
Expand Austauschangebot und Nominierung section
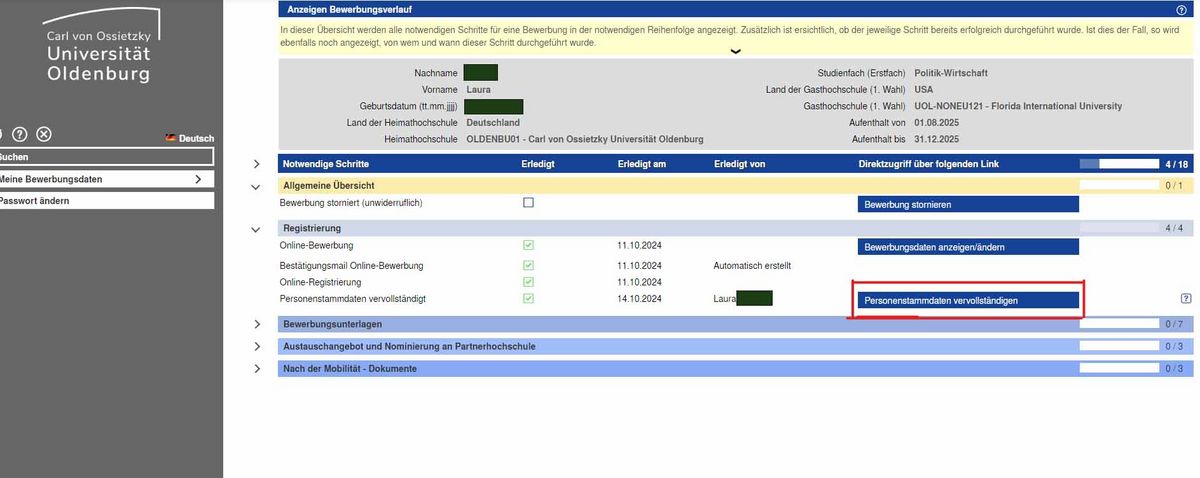257,346
